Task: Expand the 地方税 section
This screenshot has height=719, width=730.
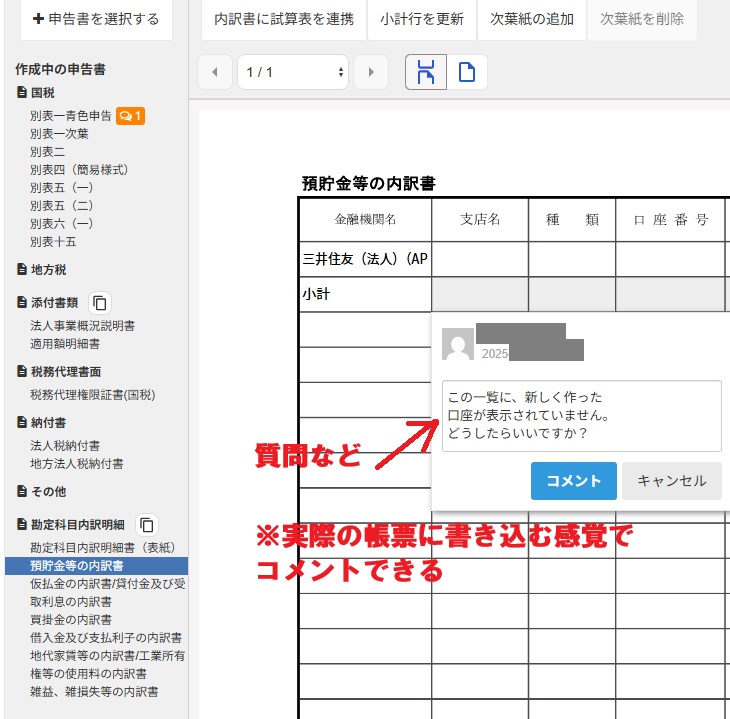Action: (x=49, y=269)
